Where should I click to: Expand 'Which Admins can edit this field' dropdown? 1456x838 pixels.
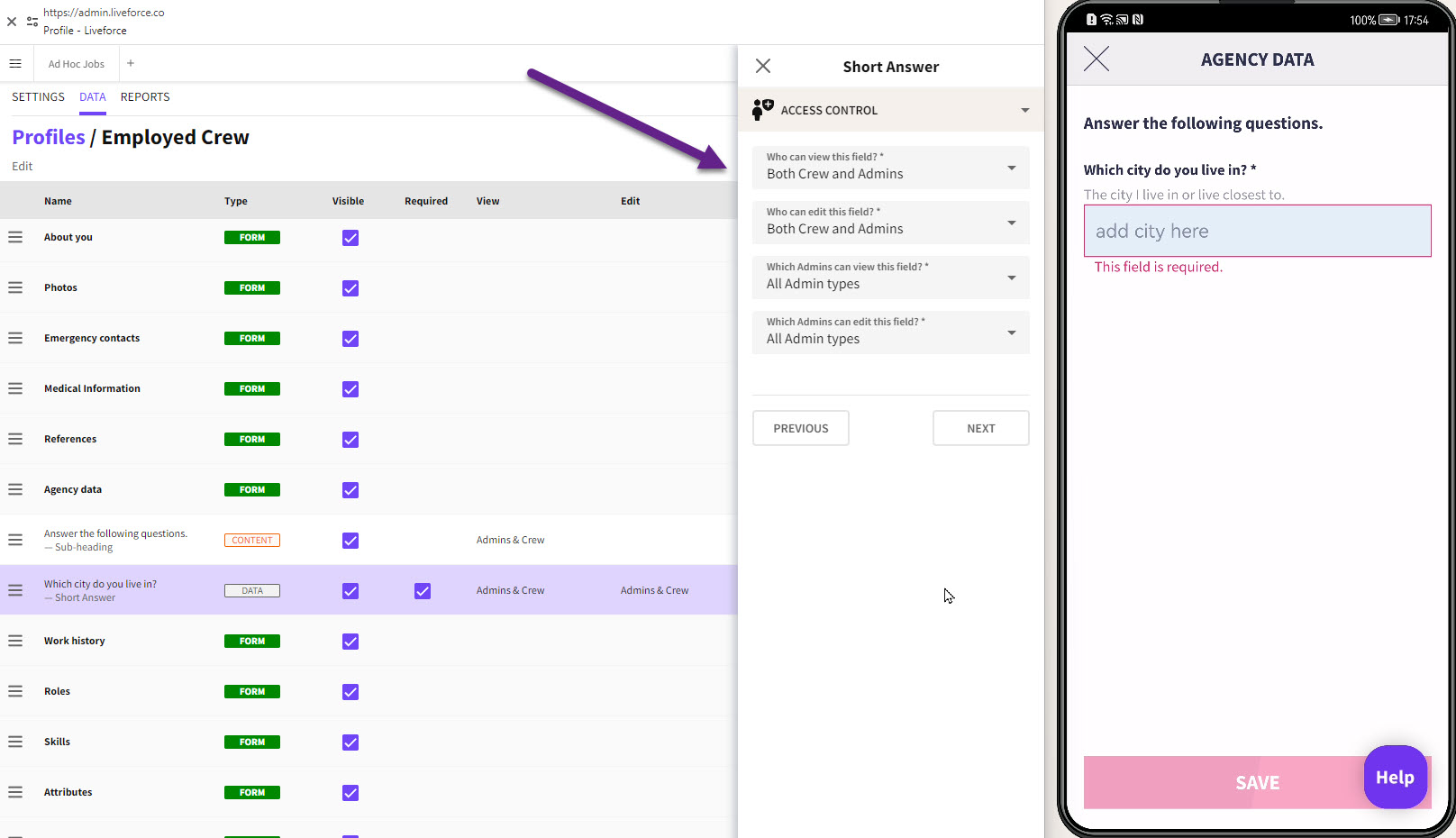(890, 332)
